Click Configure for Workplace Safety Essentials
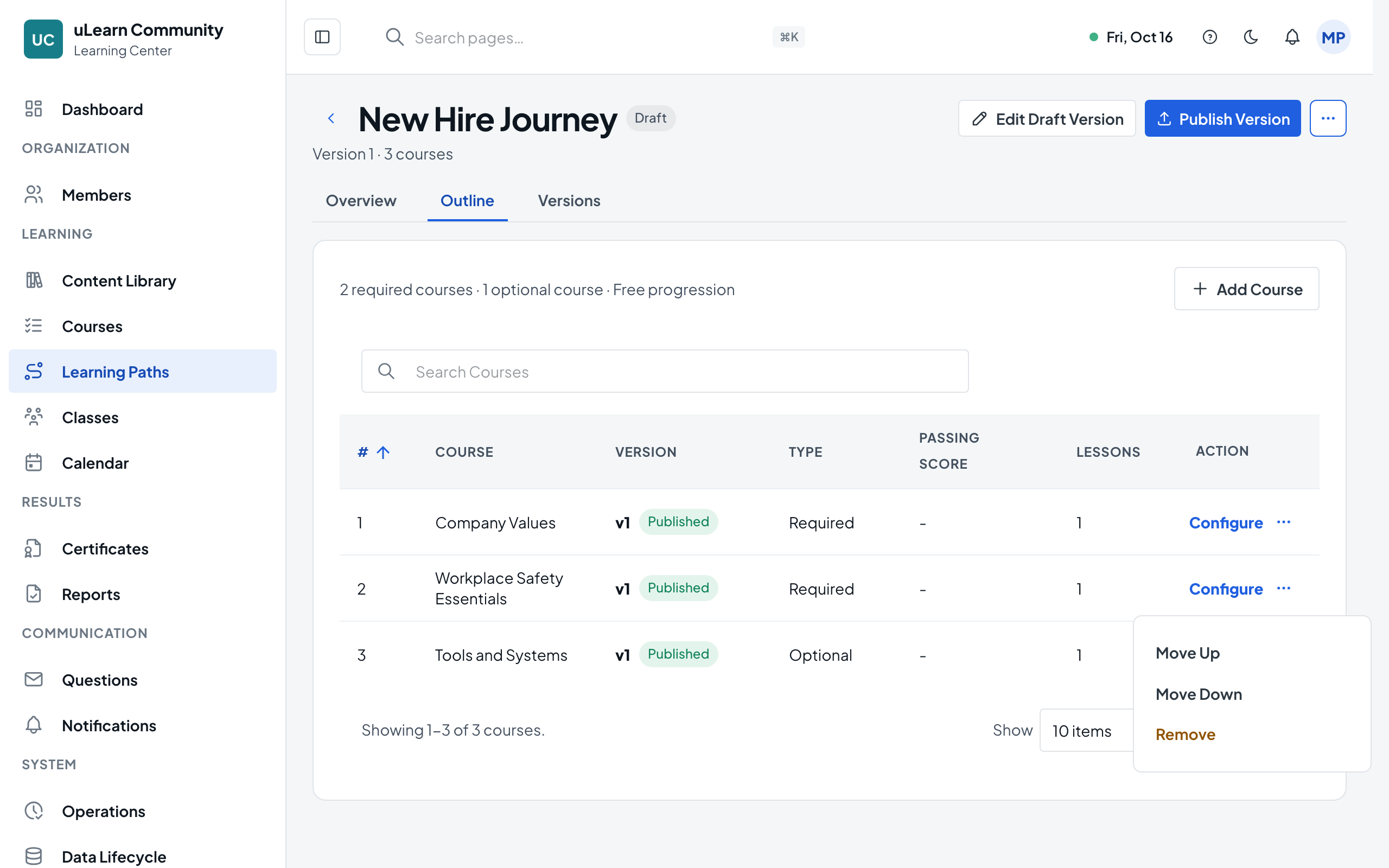 point(1226,589)
